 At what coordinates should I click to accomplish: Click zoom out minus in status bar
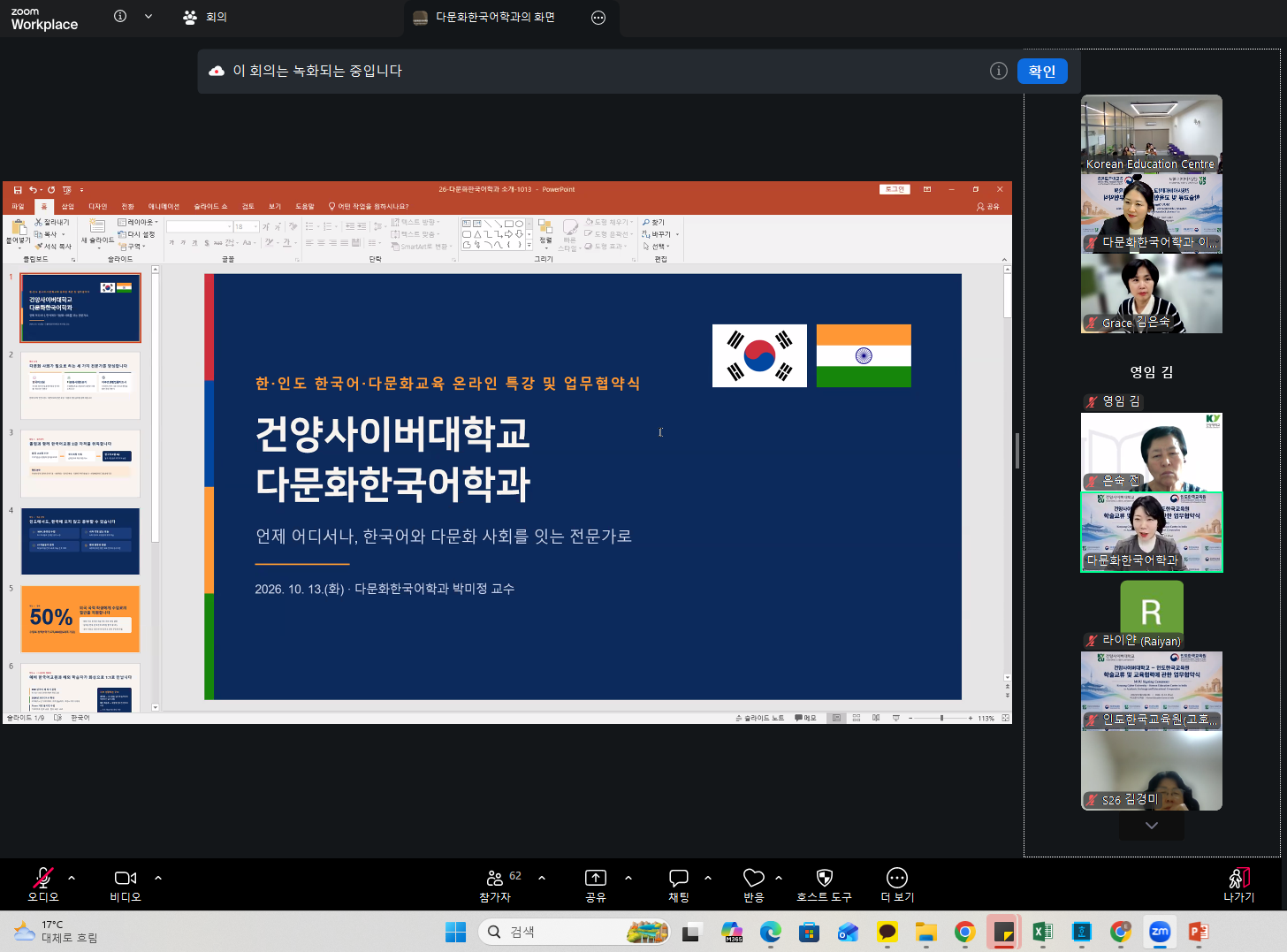[910, 718]
